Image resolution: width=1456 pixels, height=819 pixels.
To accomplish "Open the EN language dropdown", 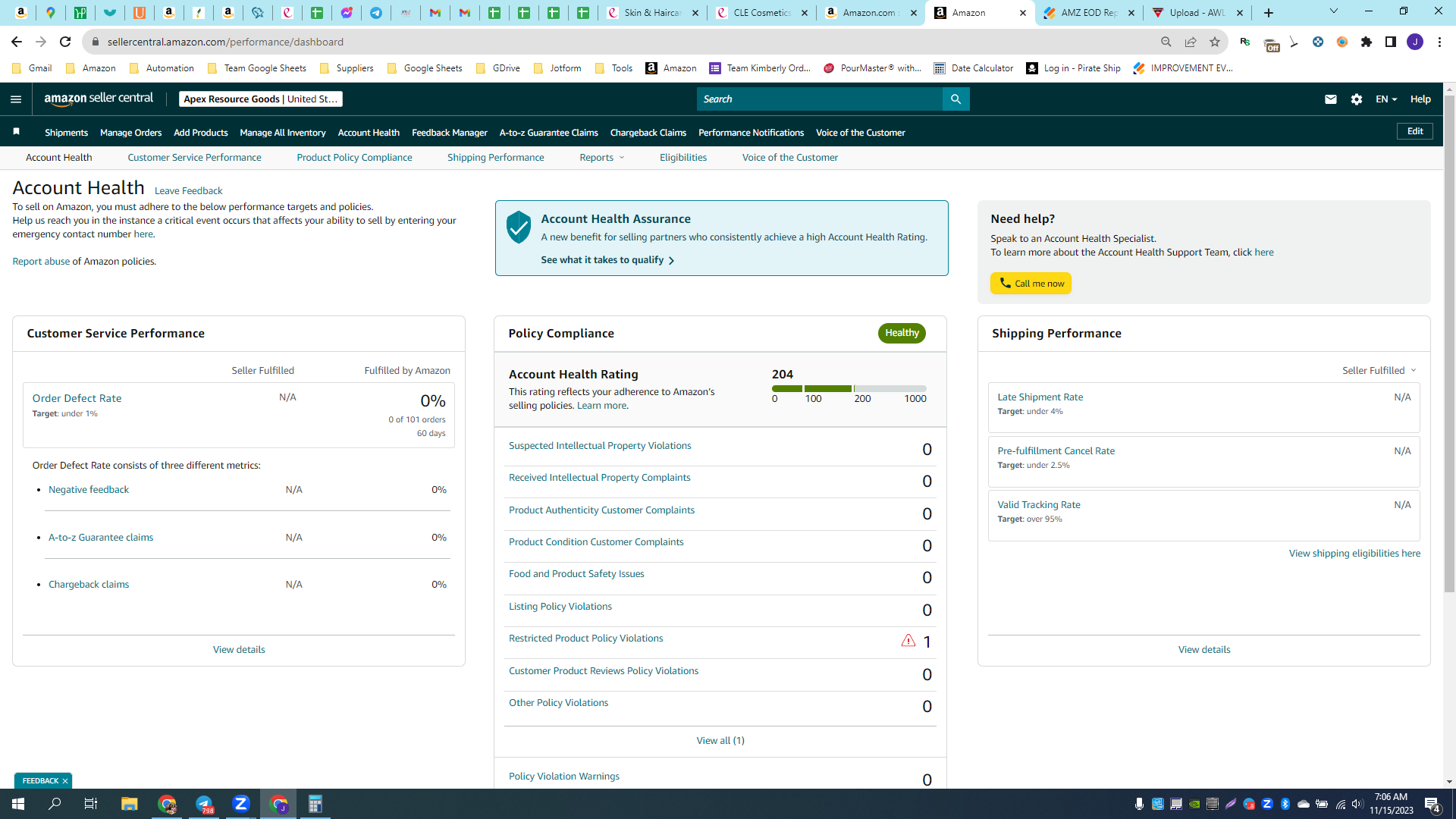I will click(x=1386, y=99).
